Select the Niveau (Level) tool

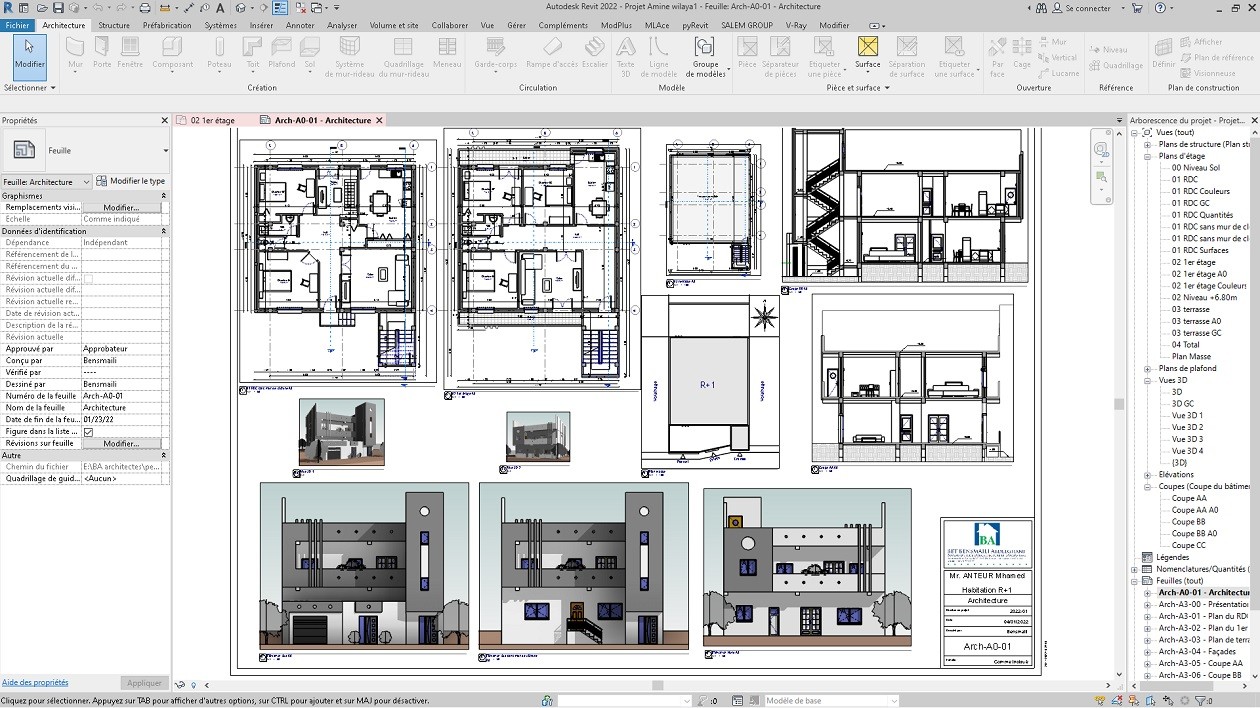(x=1113, y=47)
